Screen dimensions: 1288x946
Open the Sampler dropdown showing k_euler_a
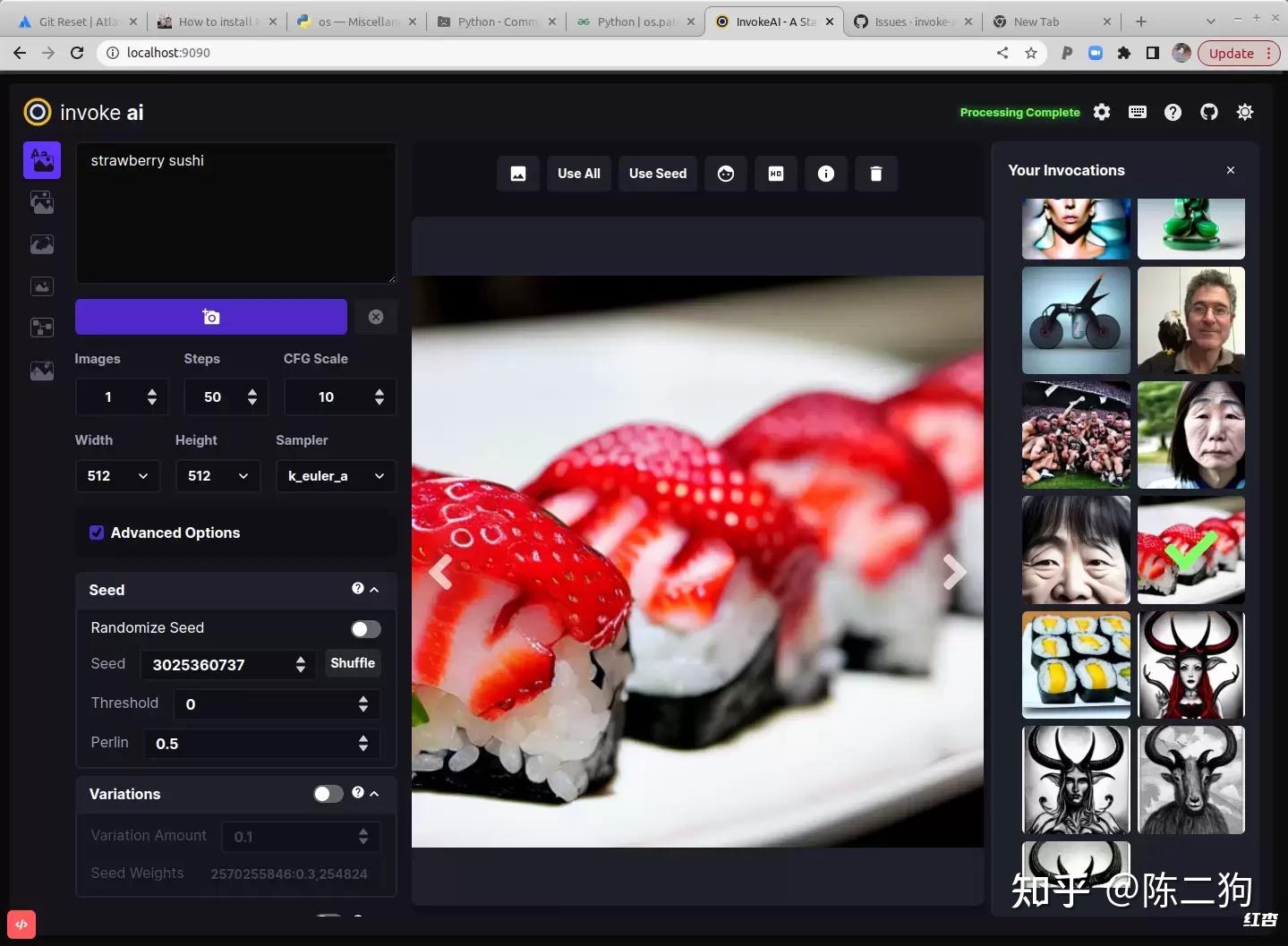335,475
